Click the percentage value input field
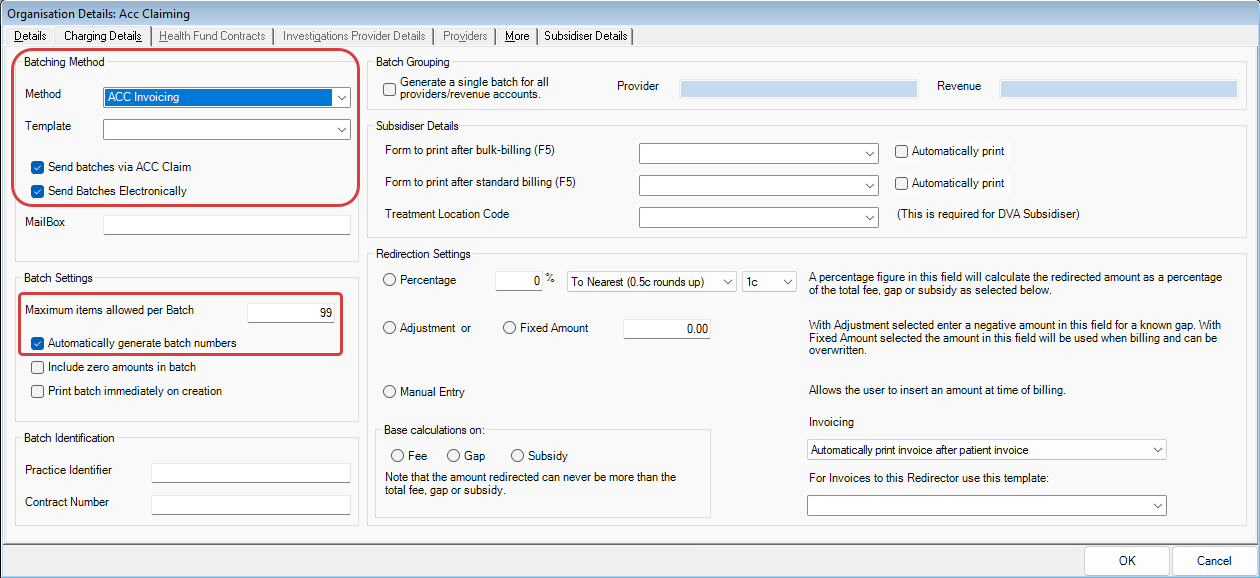The height and width of the screenshot is (578, 1260). [519, 282]
